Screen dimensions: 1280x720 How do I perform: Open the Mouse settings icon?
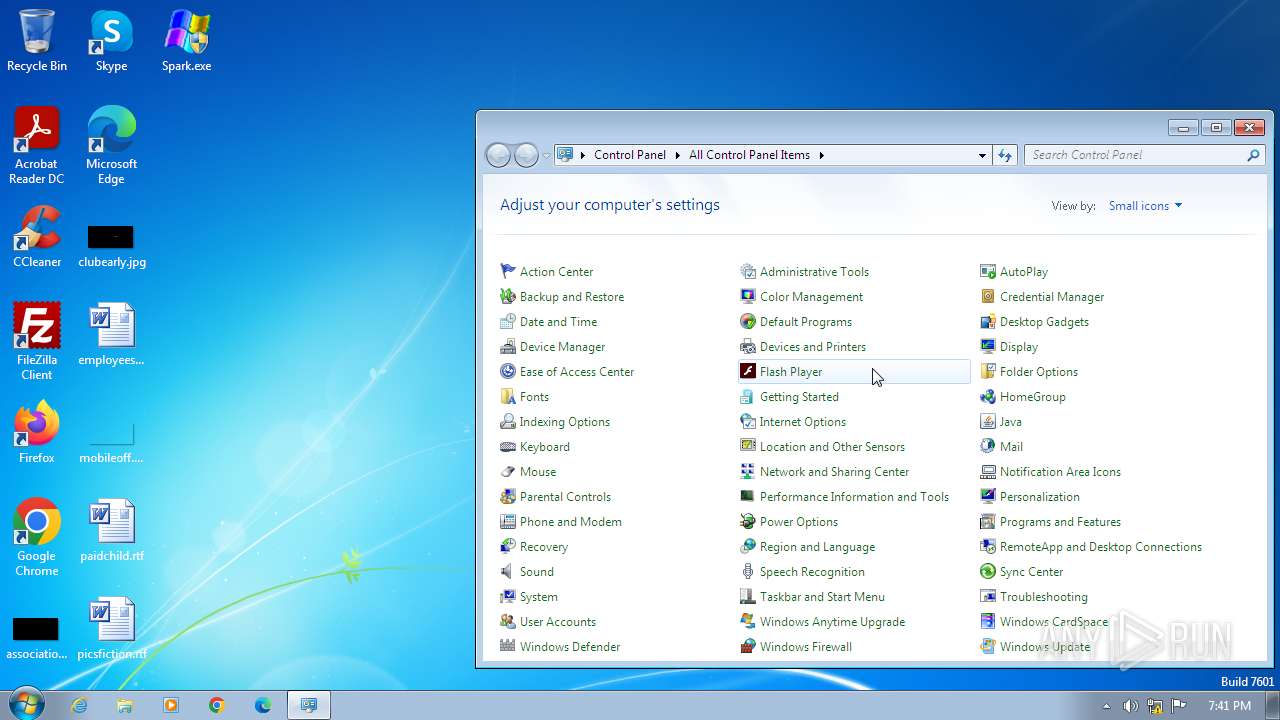pyautogui.click(x=508, y=472)
